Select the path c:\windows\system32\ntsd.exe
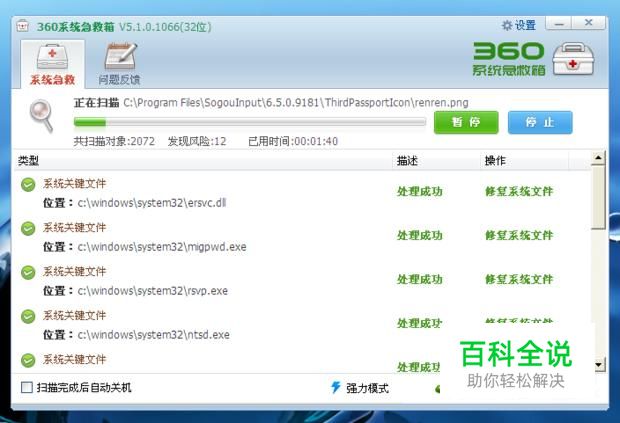Screen dimensions: 620x423 [x=153, y=334]
